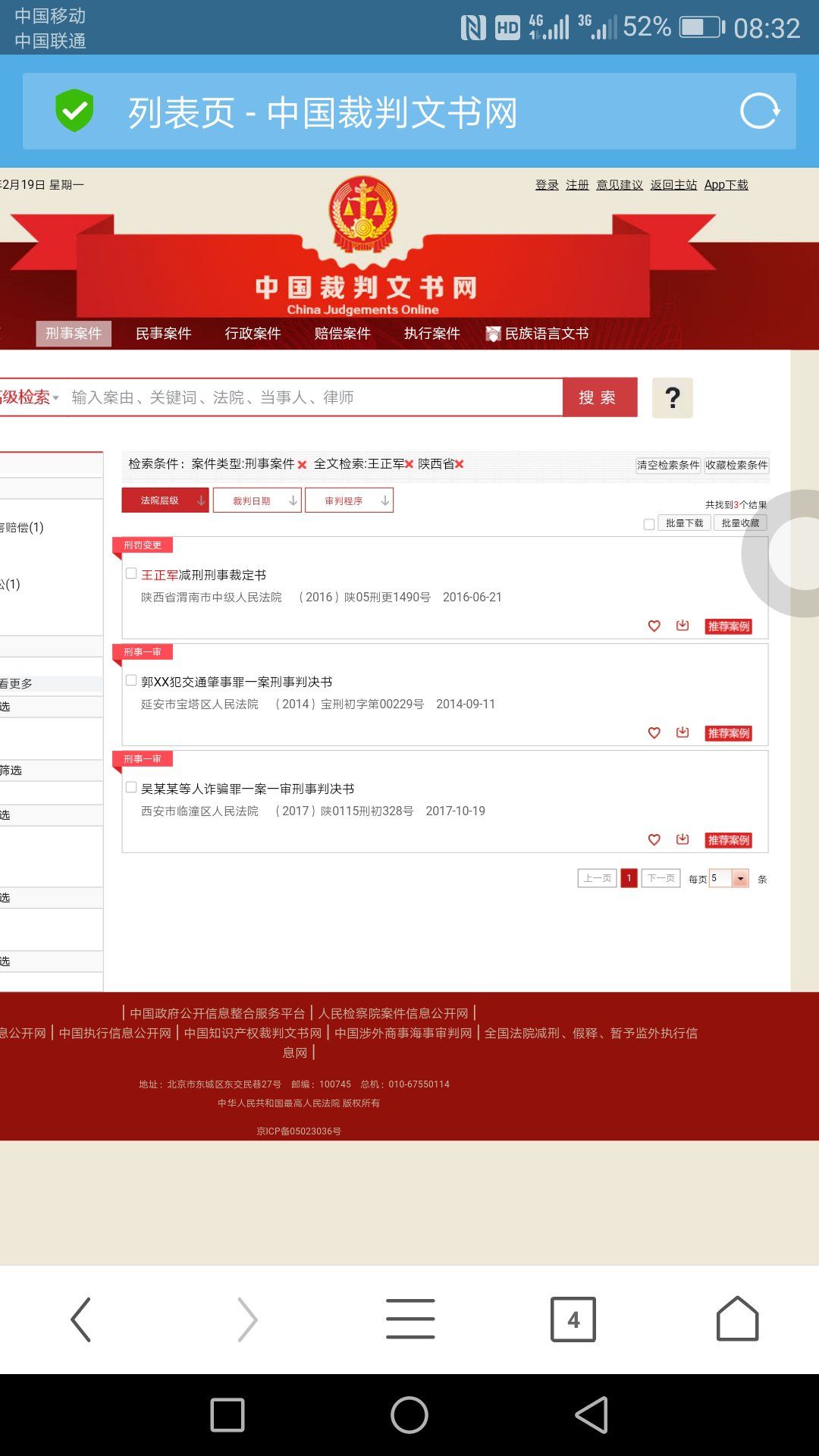Viewport: 819px width, 1456px height.
Task: Open the 民族语言文书 tab
Action: coord(538,334)
